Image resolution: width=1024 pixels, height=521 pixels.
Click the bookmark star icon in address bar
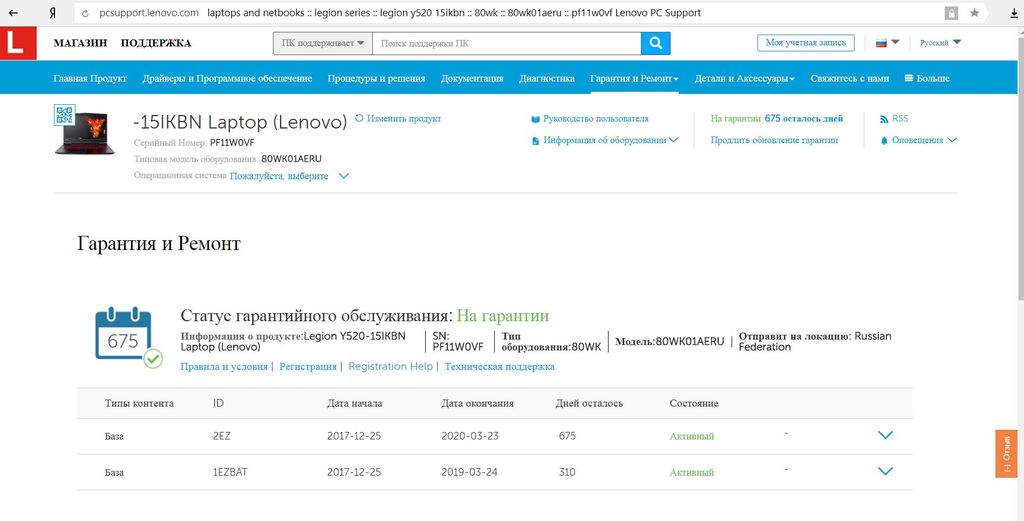click(975, 13)
